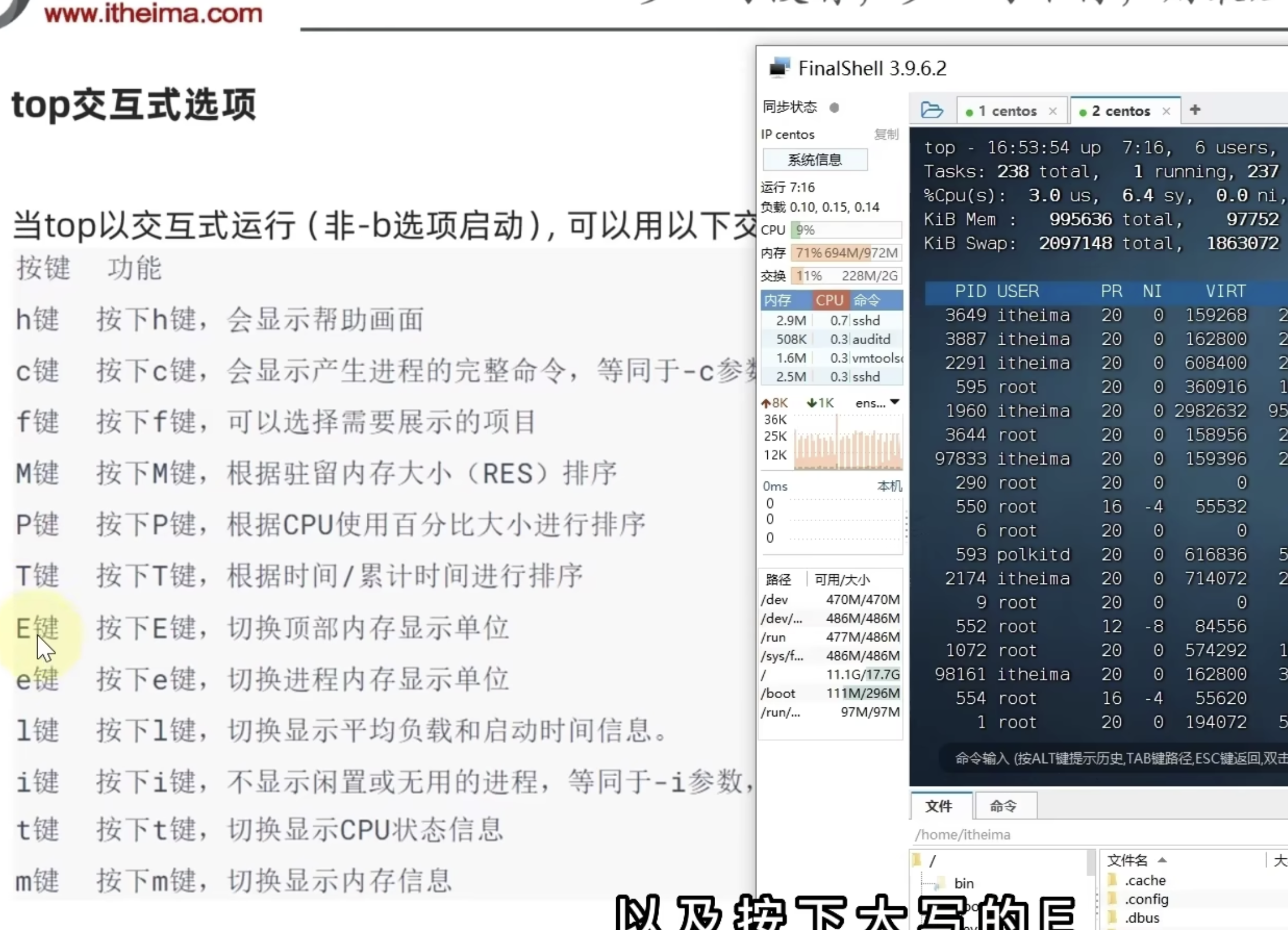
Task: Click the 2.9M sshd process row
Action: [x=831, y=320]
